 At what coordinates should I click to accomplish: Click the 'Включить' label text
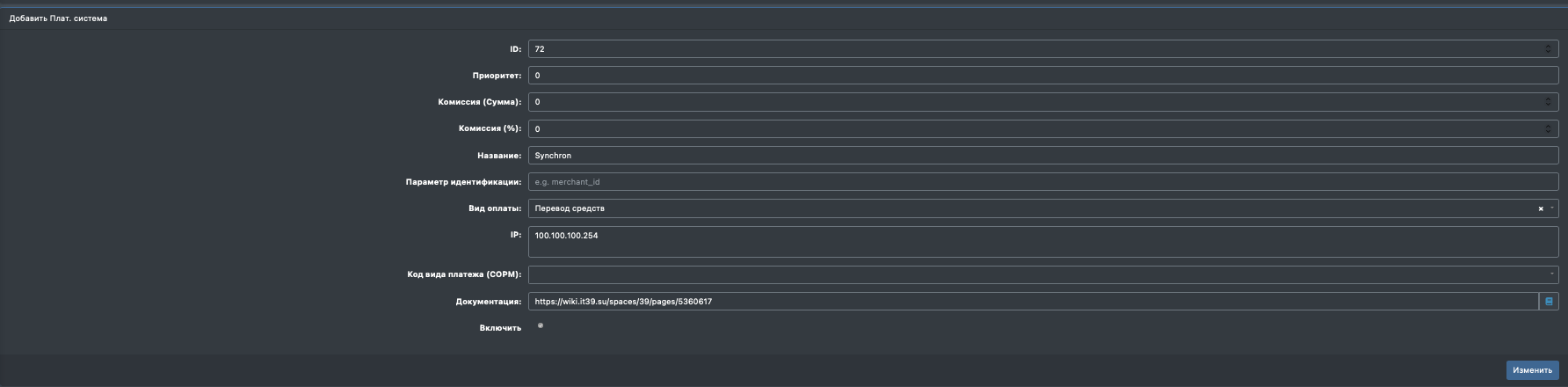pyautogui.click(x=500, y=328)
